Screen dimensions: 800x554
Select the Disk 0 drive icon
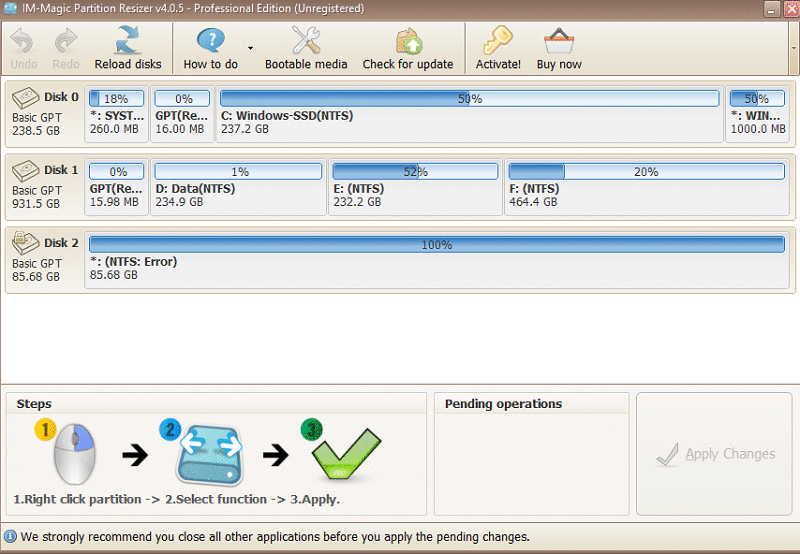pyautogui.click(x=25, y=98)
